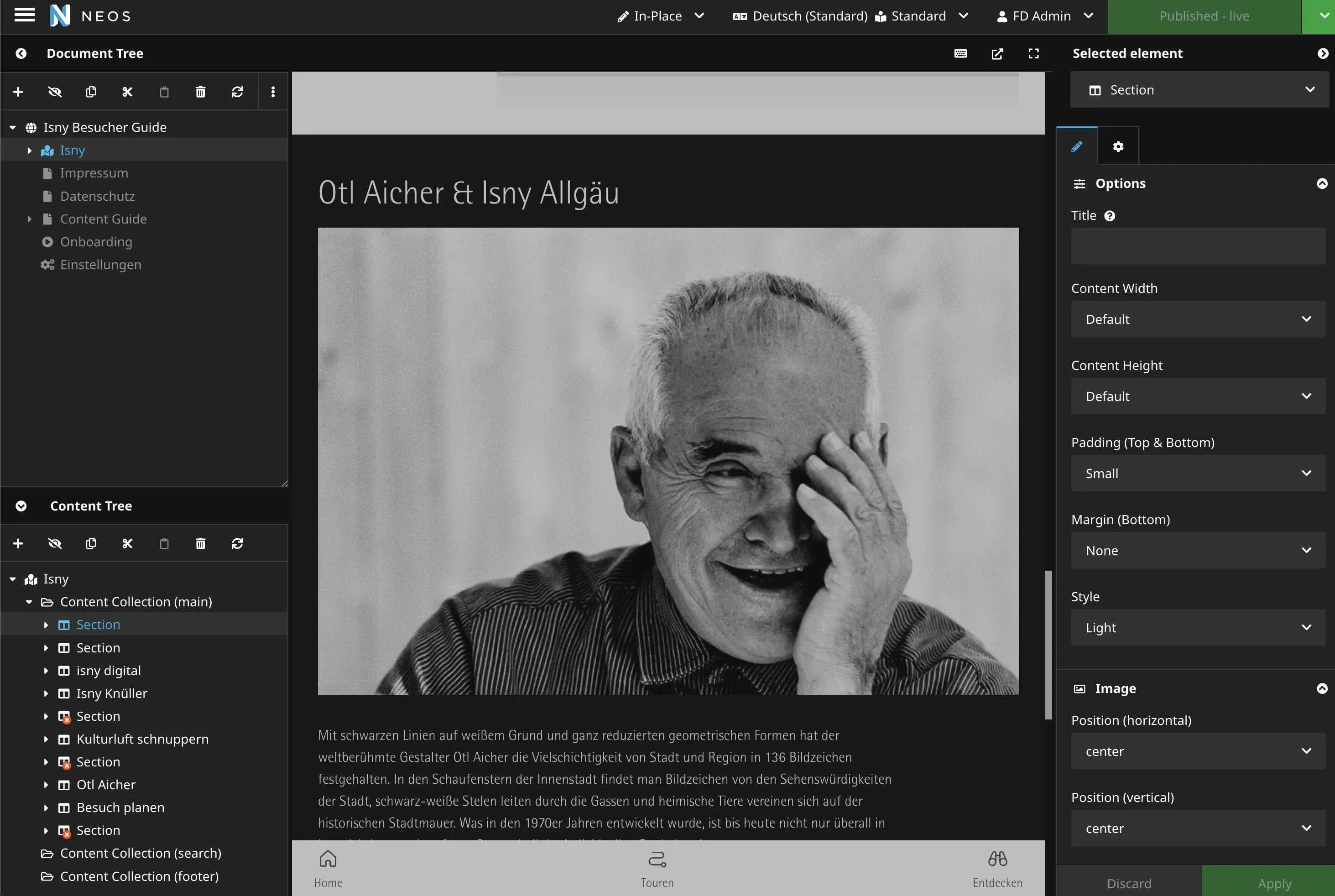Click Home in preview bottom navigation
This screenshot has width=1335, height=896.
pos(328,869)
